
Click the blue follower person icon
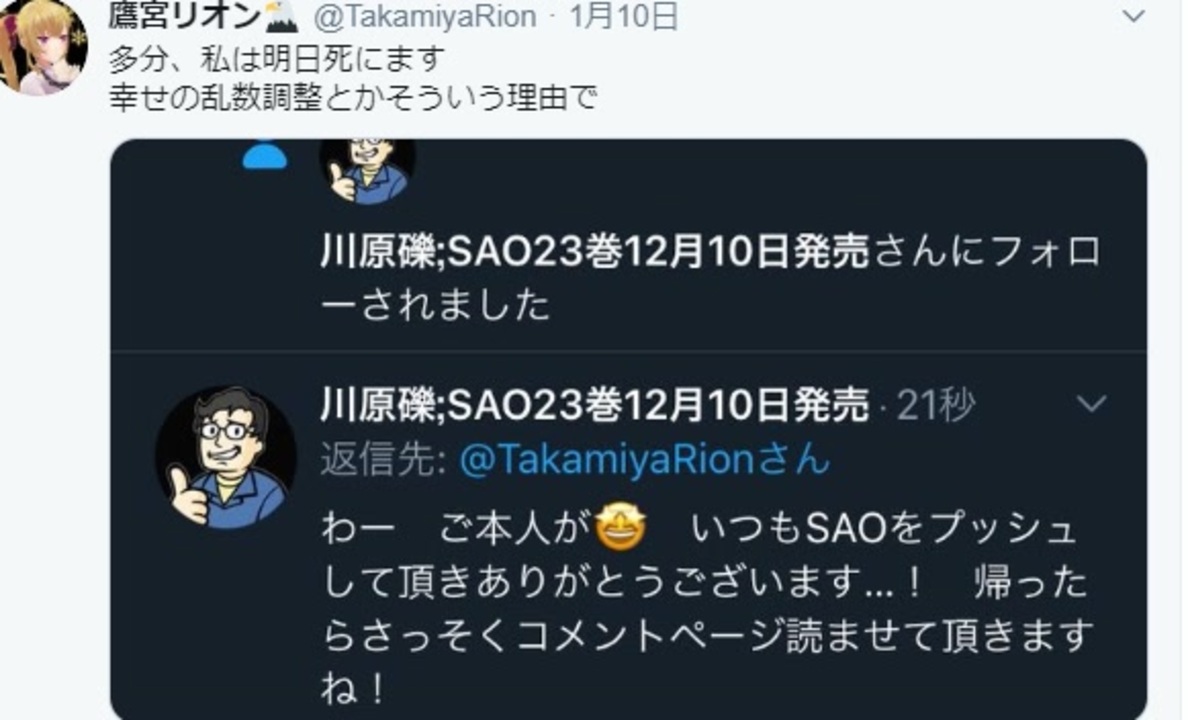point(264,156)
